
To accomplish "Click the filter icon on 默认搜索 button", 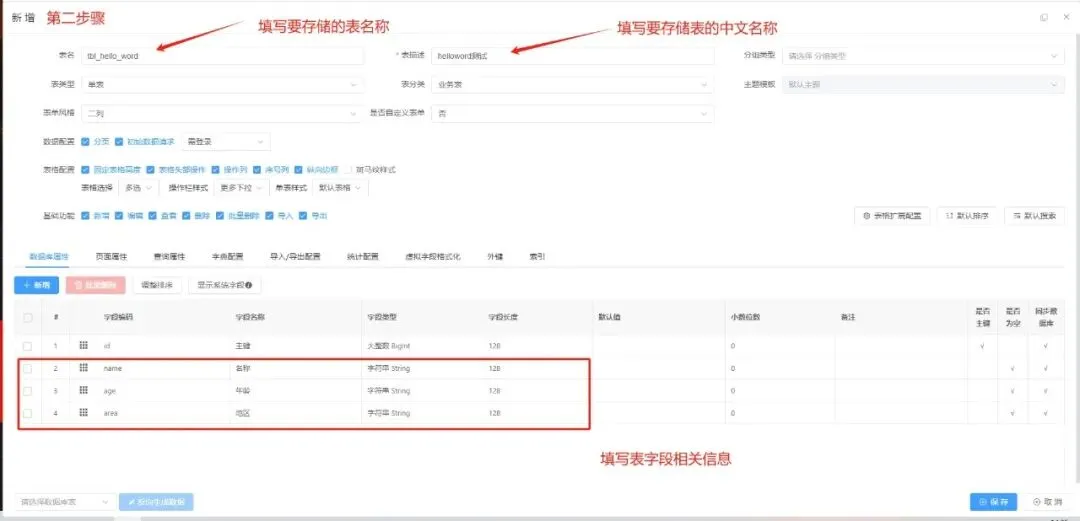I will pos(1017,216).
